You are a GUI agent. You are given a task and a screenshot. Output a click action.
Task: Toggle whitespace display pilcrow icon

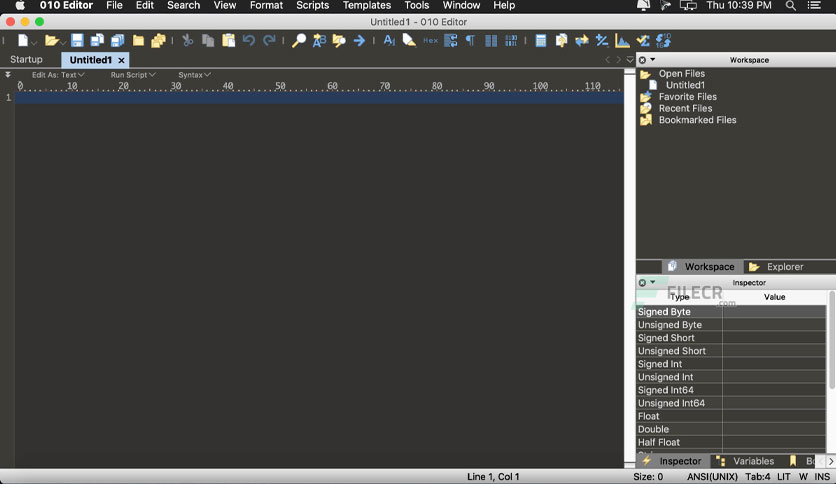[470, 41]
